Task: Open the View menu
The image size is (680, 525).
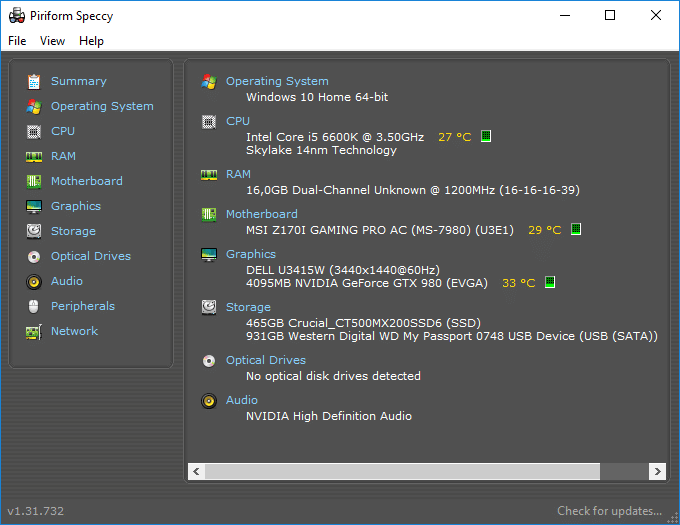Action: 52,41
